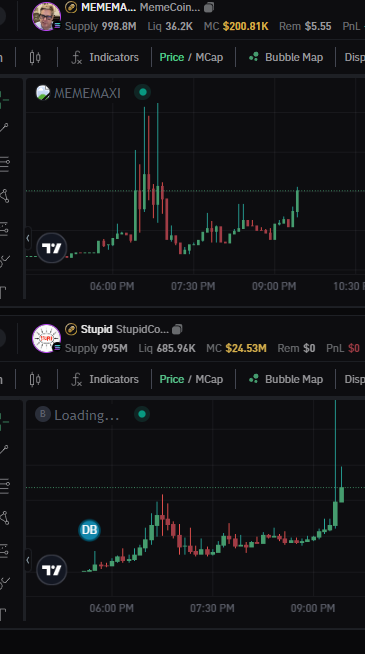Select the text tool on Stupid chart
365x654 pixels.
tap(3, 614)
